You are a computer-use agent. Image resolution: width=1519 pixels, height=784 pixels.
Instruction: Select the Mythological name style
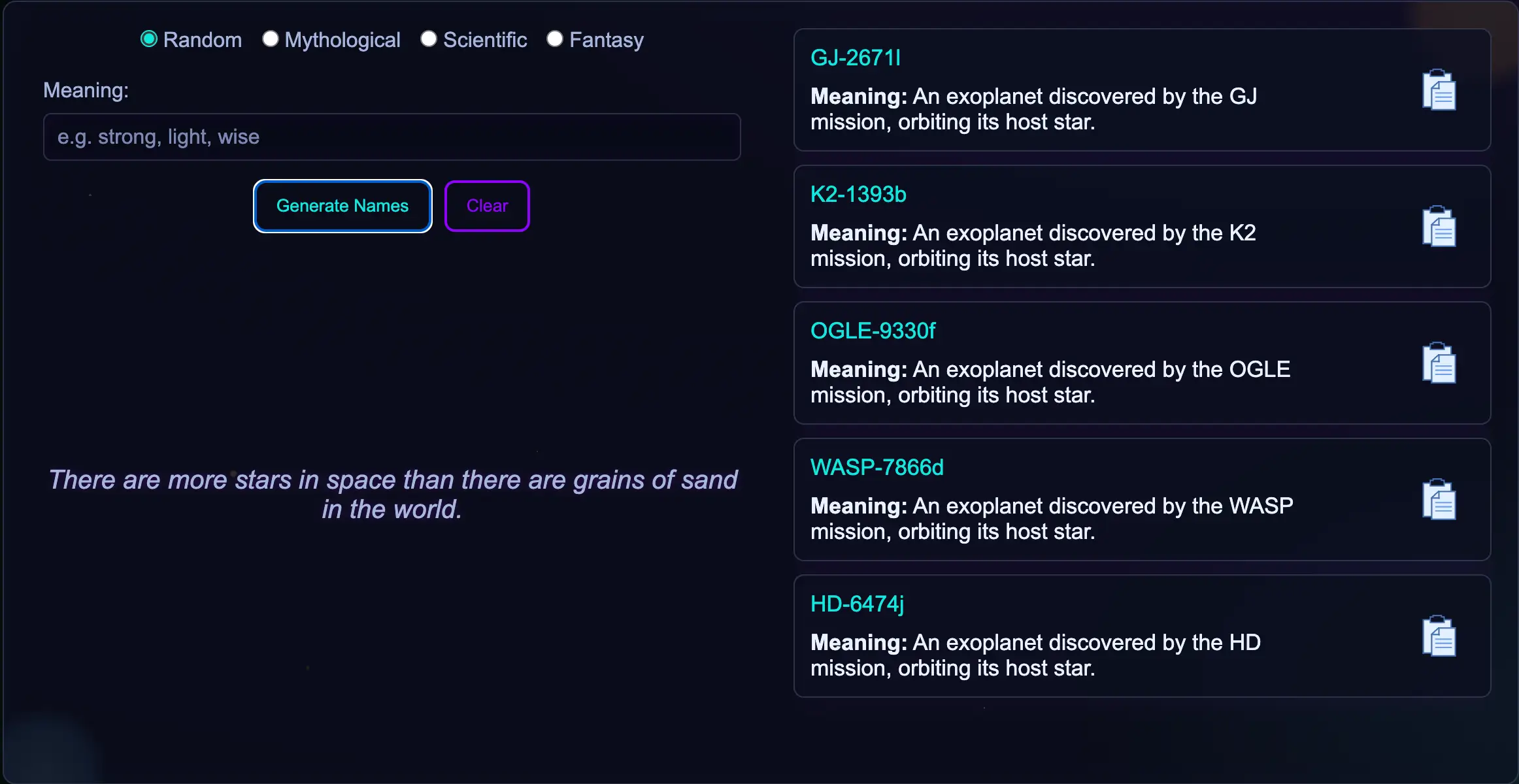[269, 39]
